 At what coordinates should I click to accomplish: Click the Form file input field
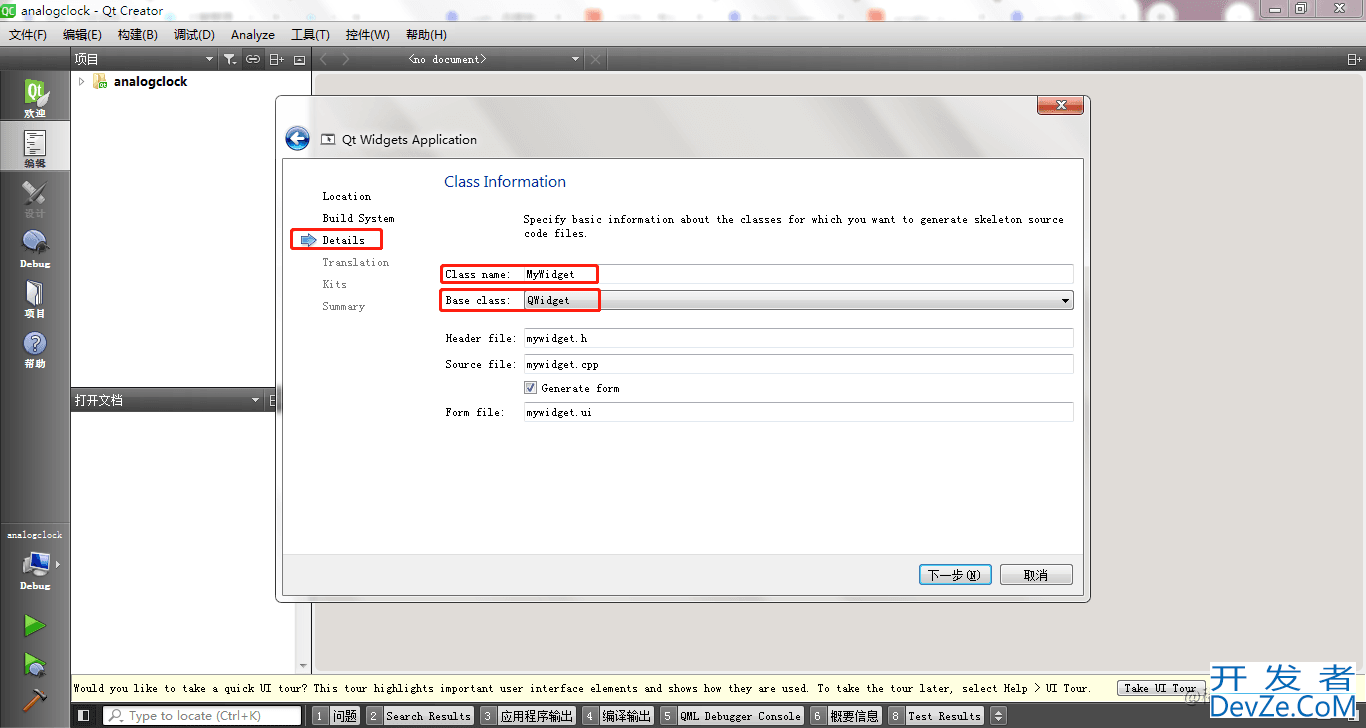(798, 412)
